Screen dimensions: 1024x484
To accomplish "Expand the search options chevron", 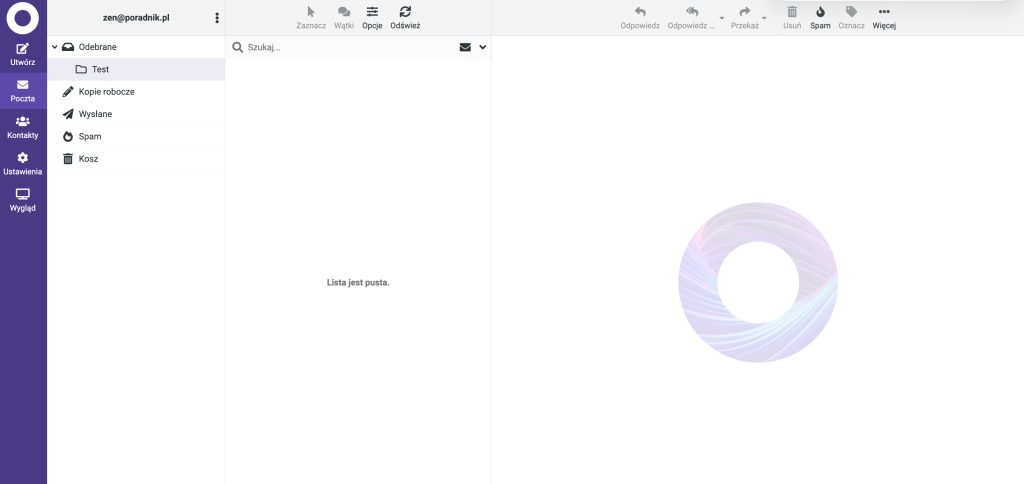I will click(483, 47).
